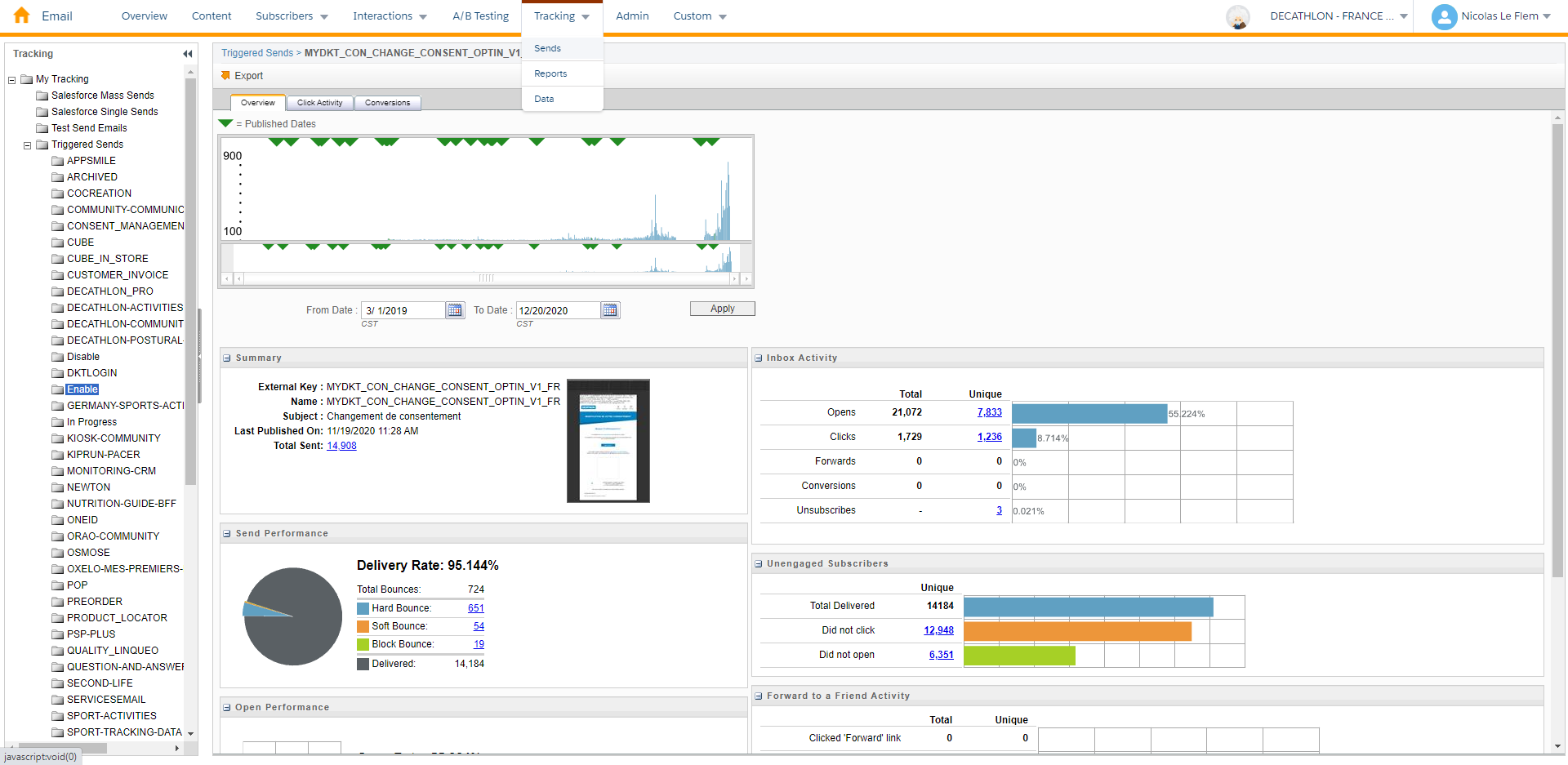Select Sends from Tracking menu
Screen dimensions: 1568x765
(563, 48)
